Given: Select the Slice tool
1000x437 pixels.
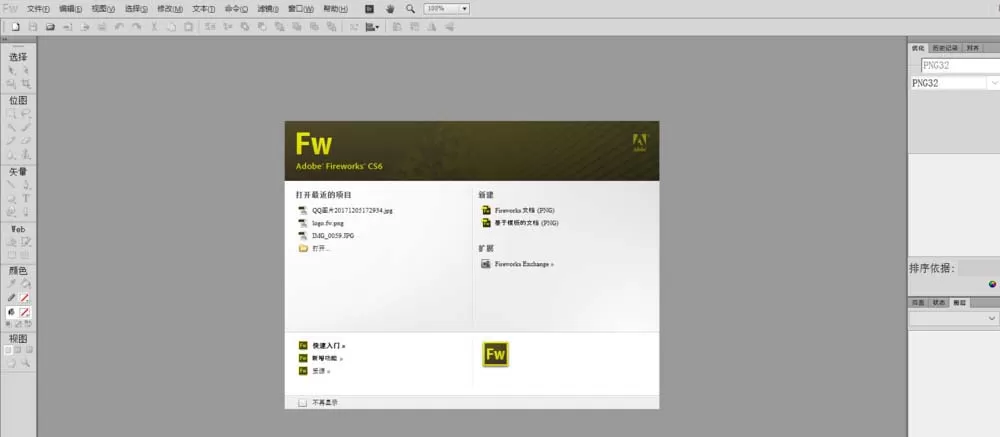Looking at the screenshot, I should tap(26, 242).
